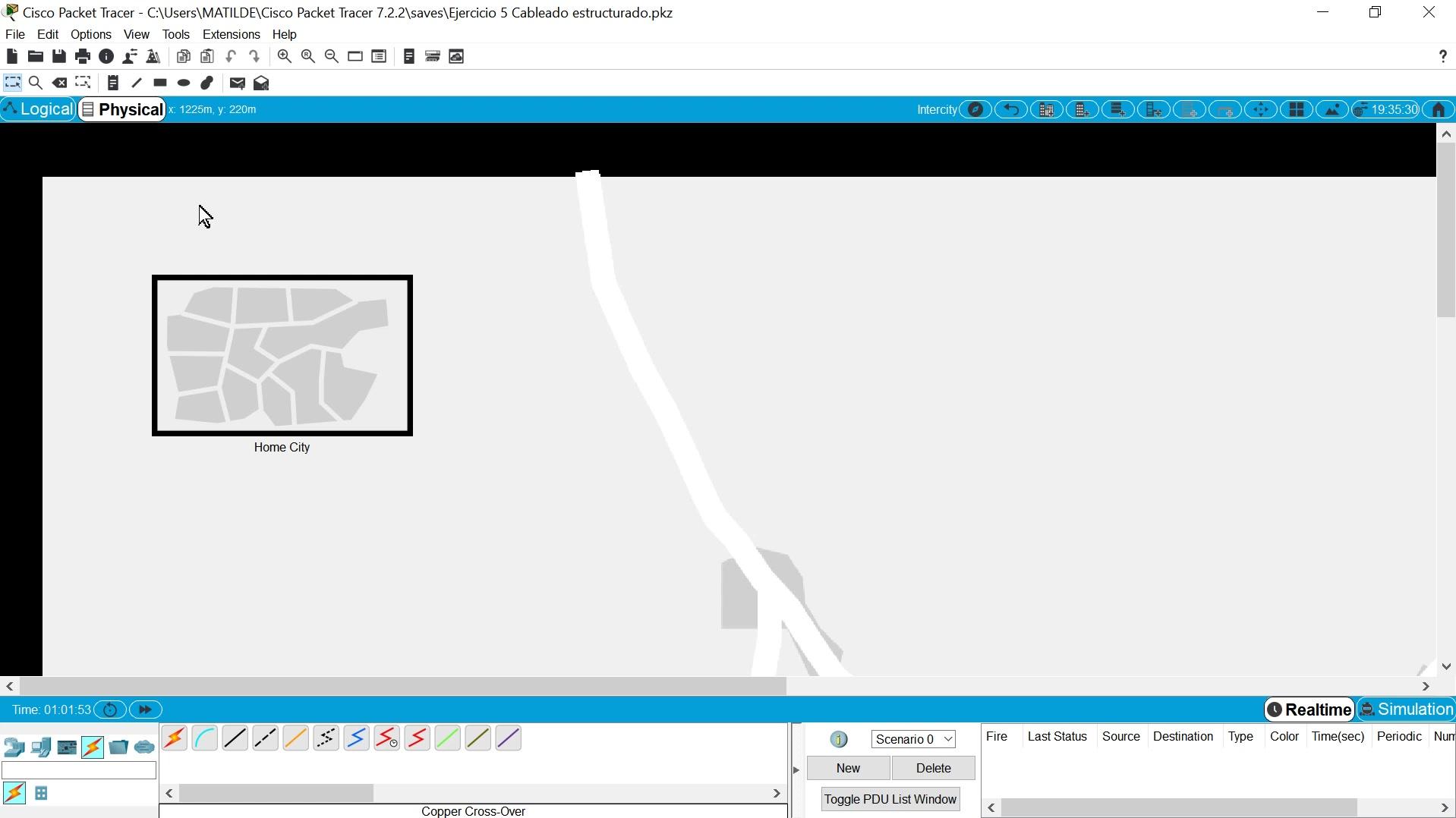Click the Paste icon in the toolbar
The height and width of the screenshot is (818, 1456).
tap(207, 57)
